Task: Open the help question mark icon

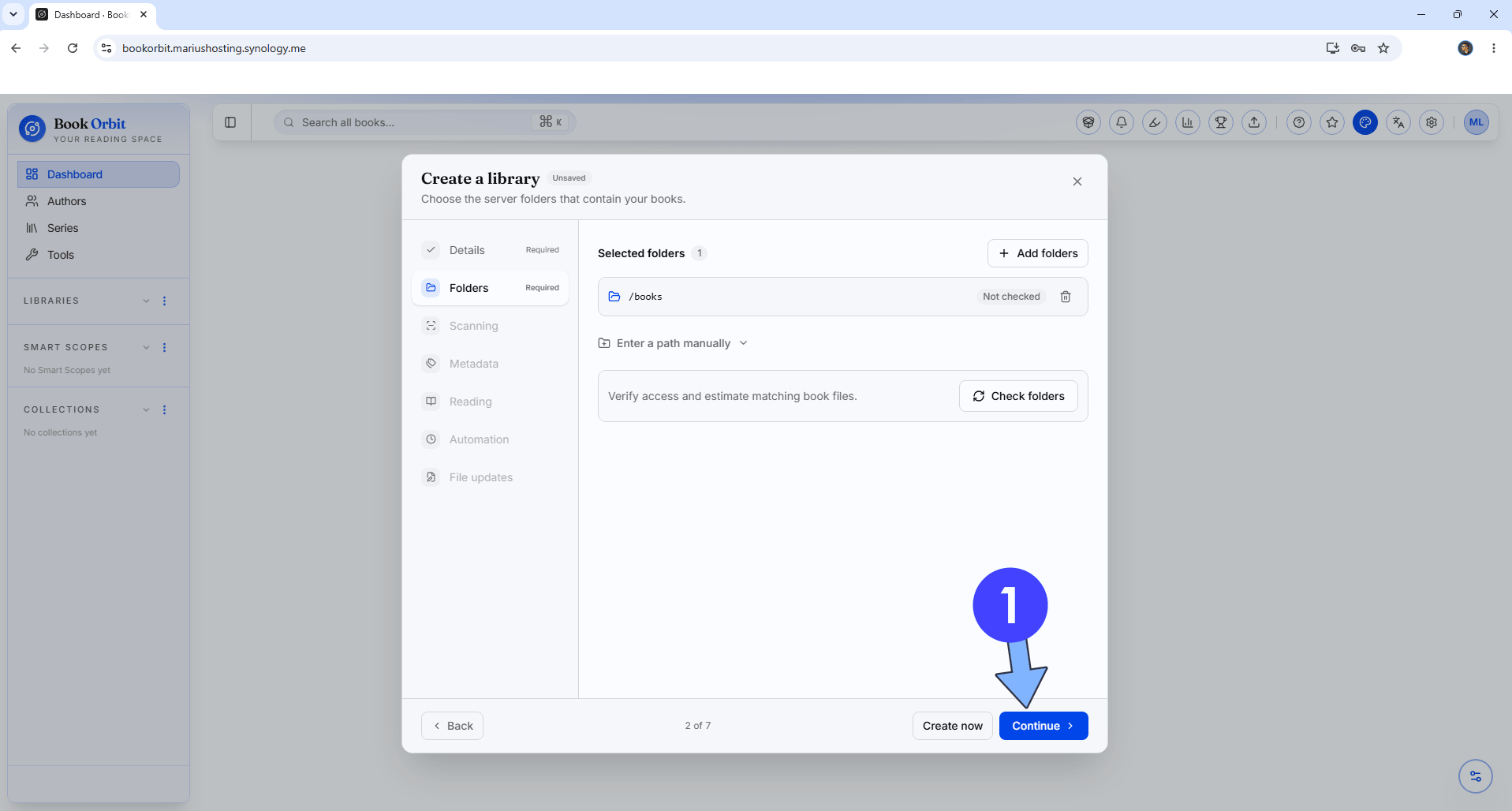Action: pyautogui.click(x=1299, y=122)
